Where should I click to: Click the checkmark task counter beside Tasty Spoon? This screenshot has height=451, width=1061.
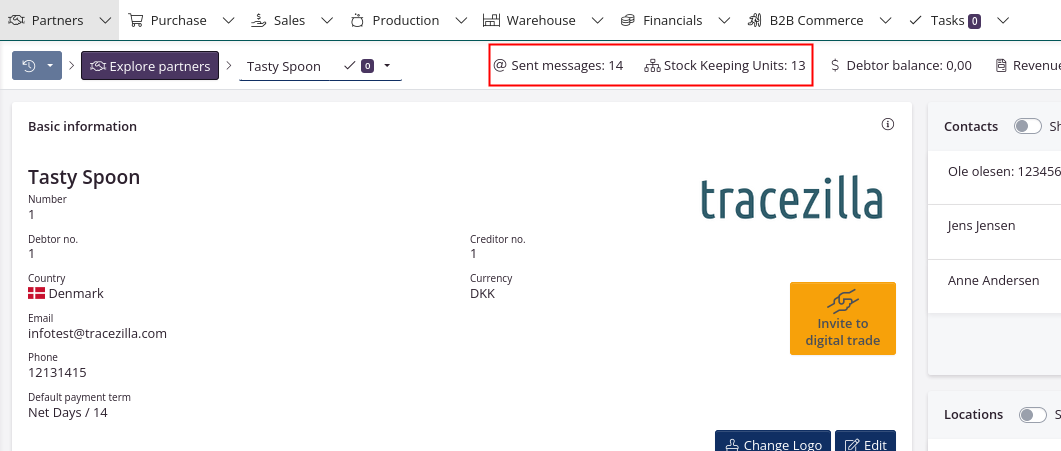[359, 66]
